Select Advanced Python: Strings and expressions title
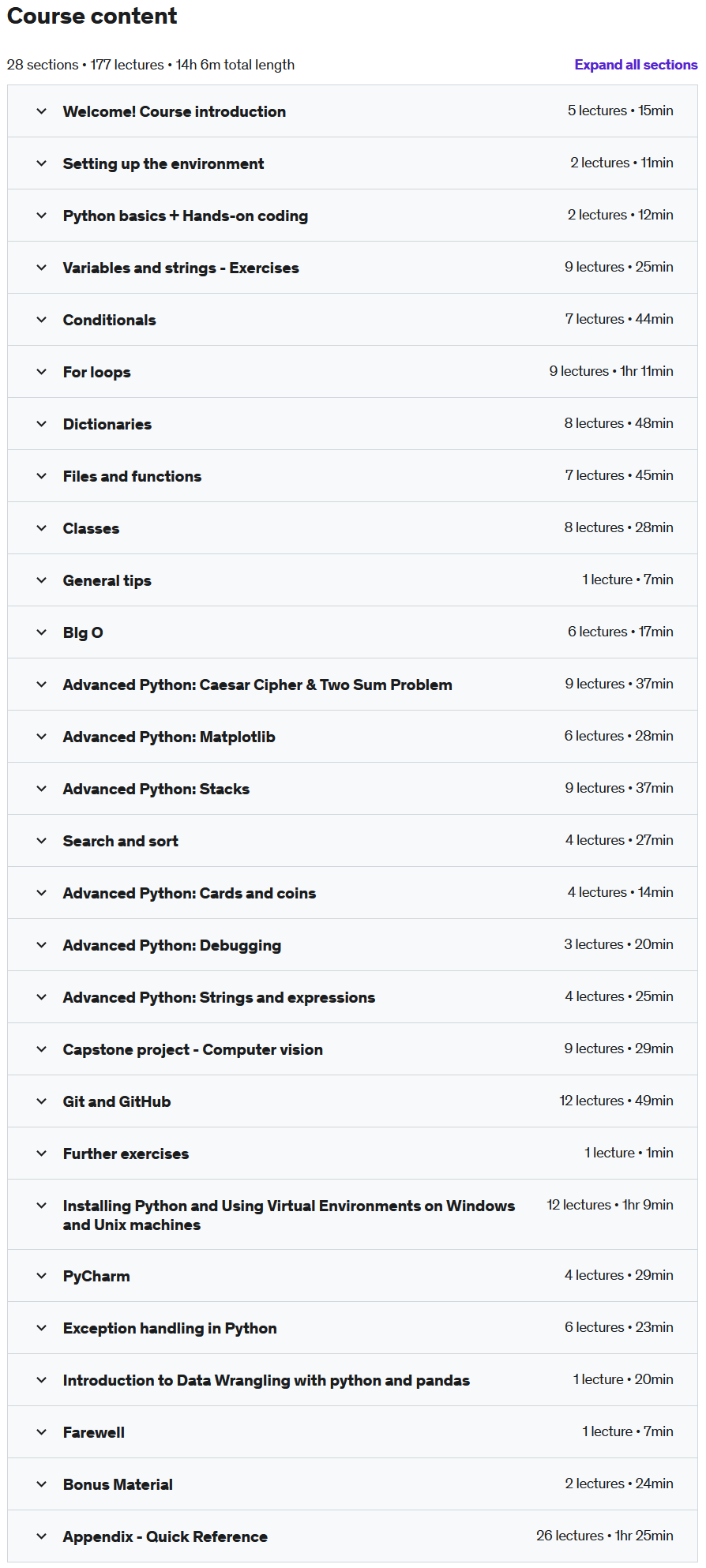This screenshot has height=1568, width=706. tap(219, 997)
